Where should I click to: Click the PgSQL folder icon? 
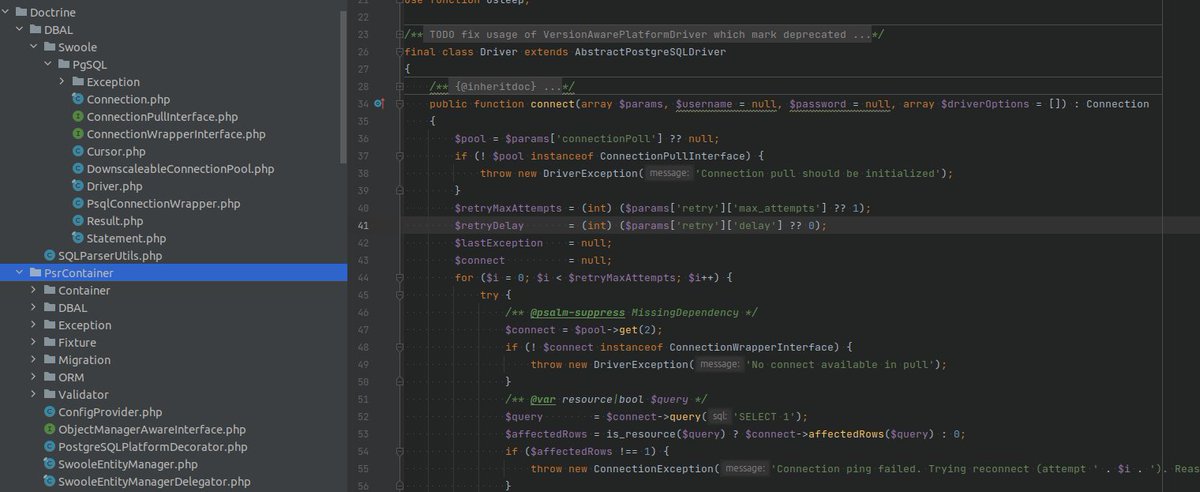(65, 64)
